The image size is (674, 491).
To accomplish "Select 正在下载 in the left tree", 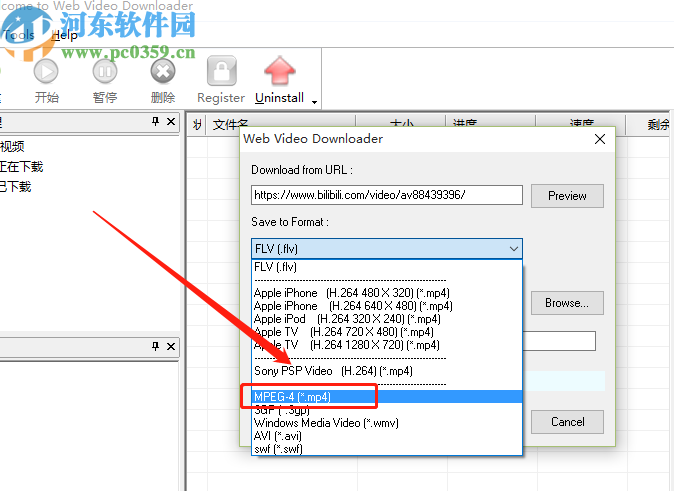I will [x=21, y=167].
